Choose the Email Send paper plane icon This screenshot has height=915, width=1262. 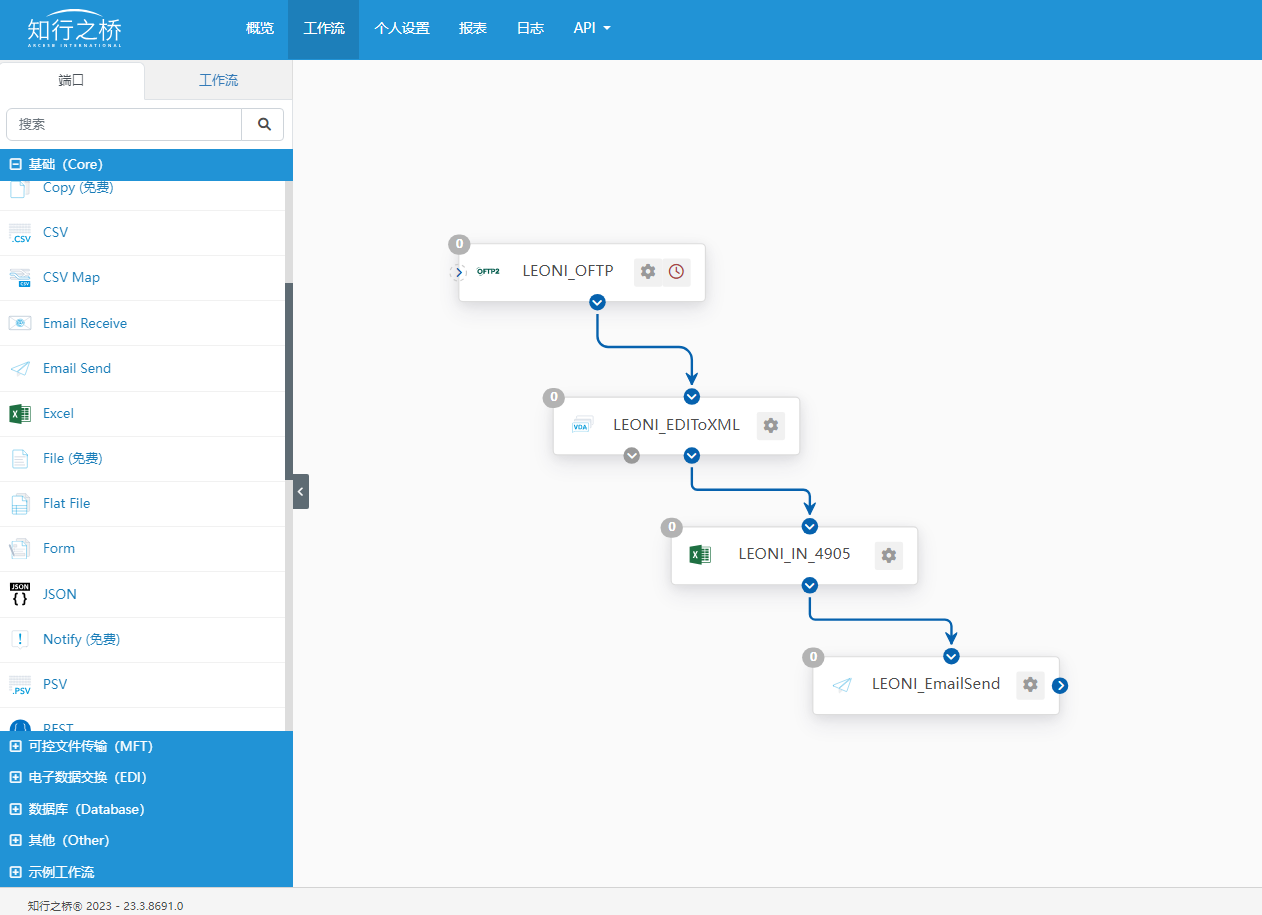(20, 369)
